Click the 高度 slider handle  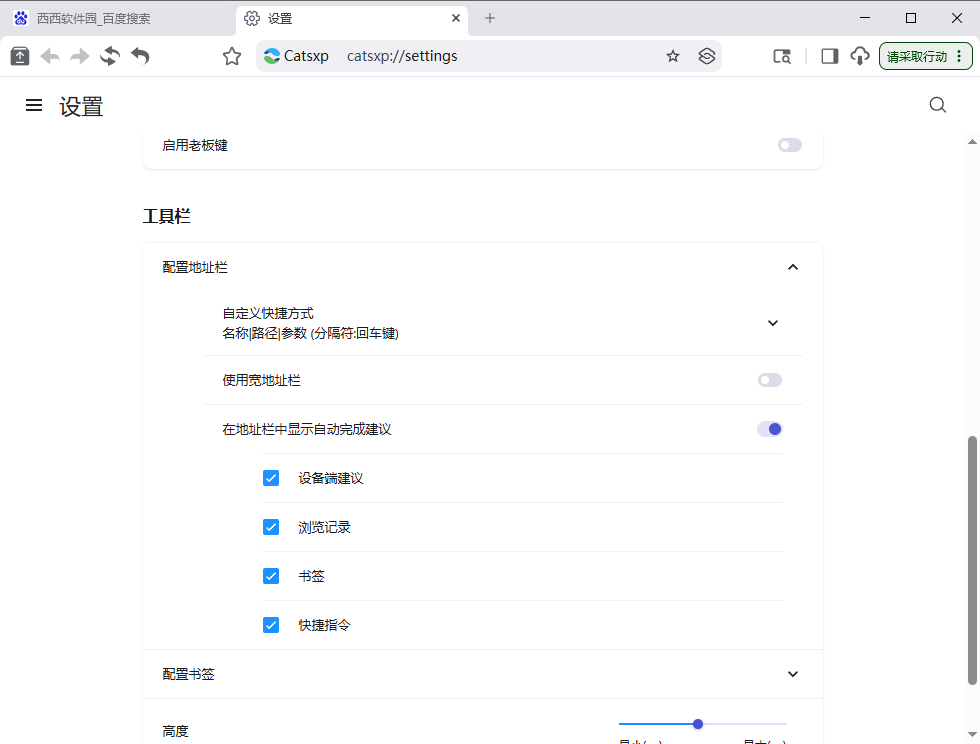pyautogui.click(x=698, y=724)
